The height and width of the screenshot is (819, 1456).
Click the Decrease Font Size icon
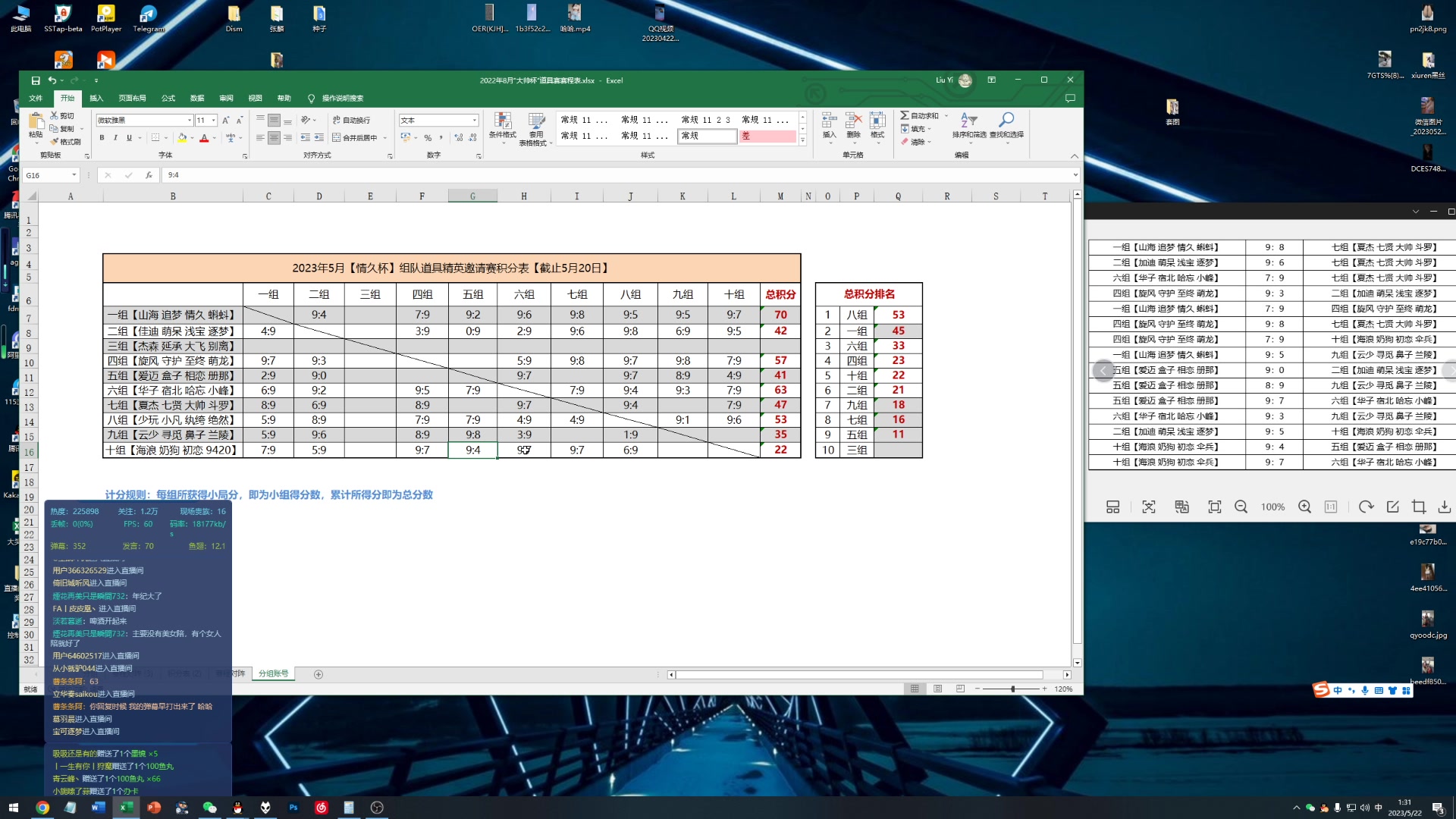[x=239, y=121]
